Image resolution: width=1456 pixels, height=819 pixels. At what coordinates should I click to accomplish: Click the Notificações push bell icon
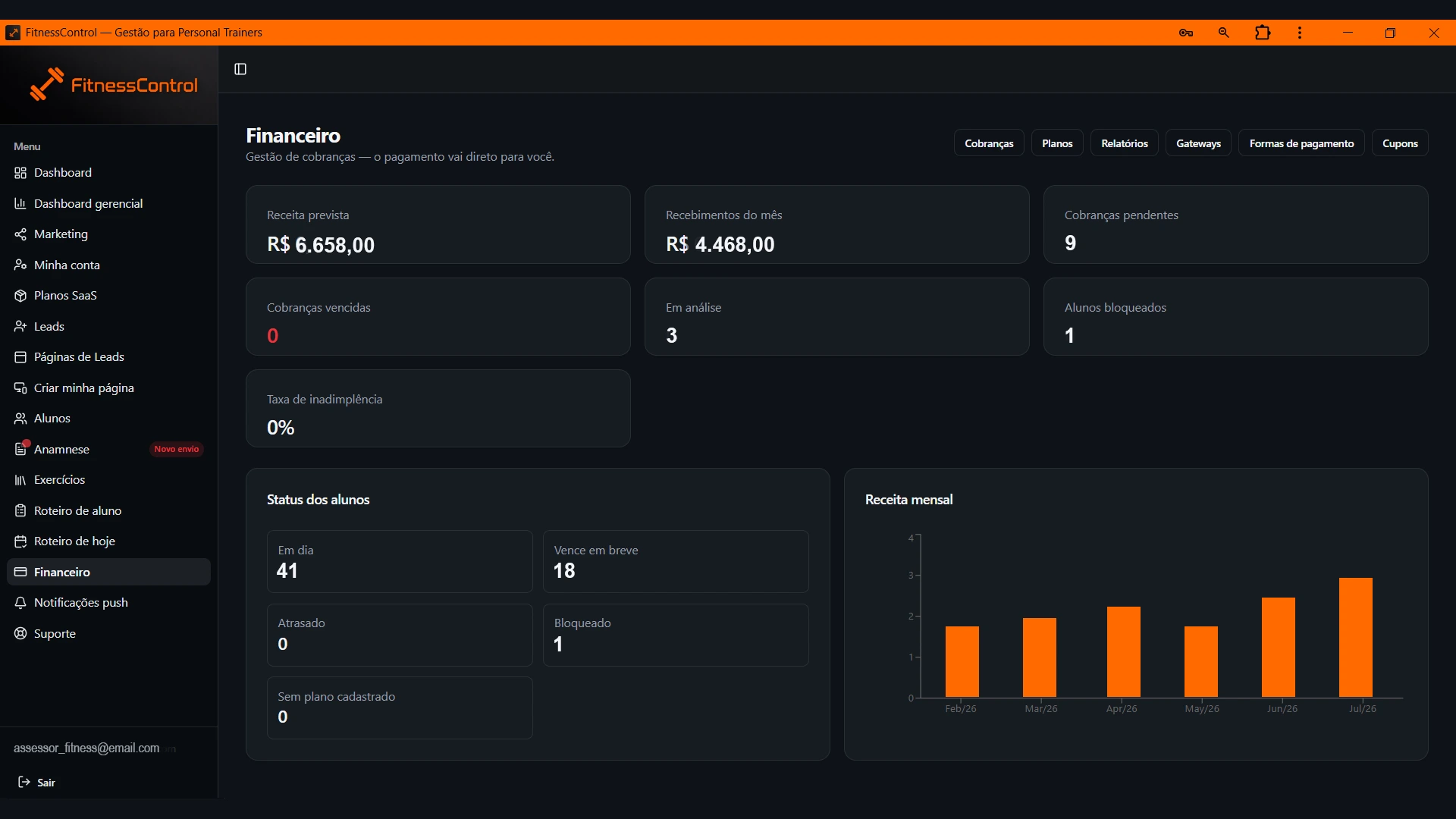point(20,603)
